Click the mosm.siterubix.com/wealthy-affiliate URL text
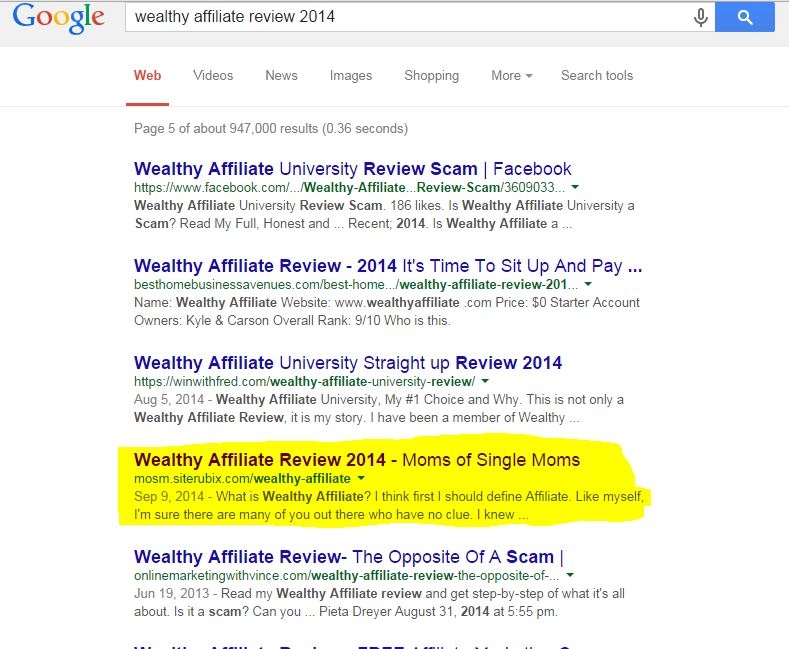Screen dimensions: 789x649 (x=242, y=478)
